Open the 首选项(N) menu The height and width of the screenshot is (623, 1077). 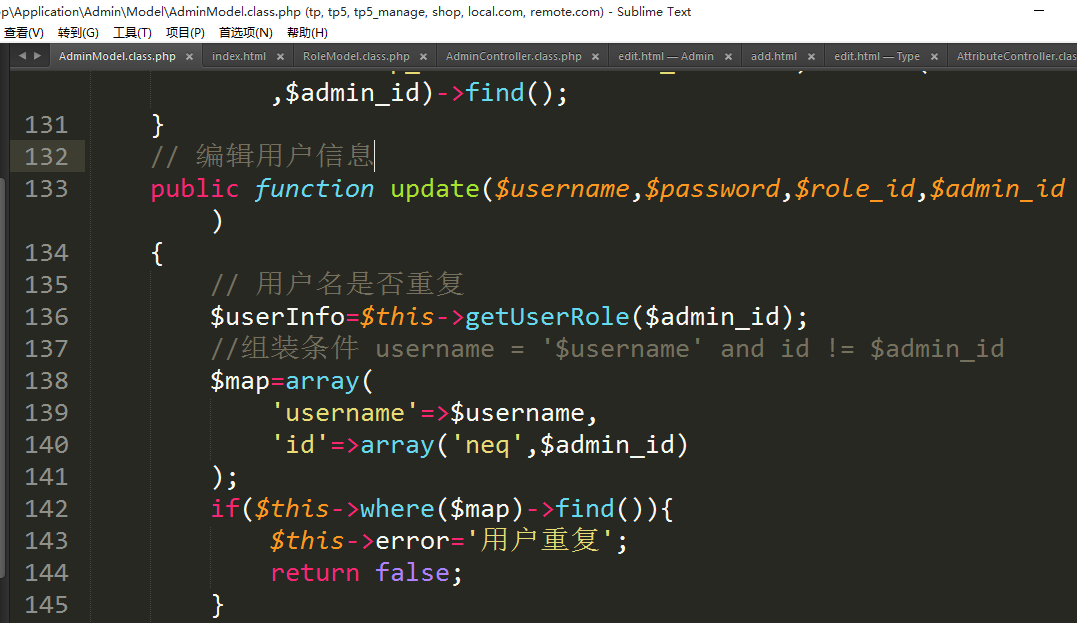click(x=246, y=33)
